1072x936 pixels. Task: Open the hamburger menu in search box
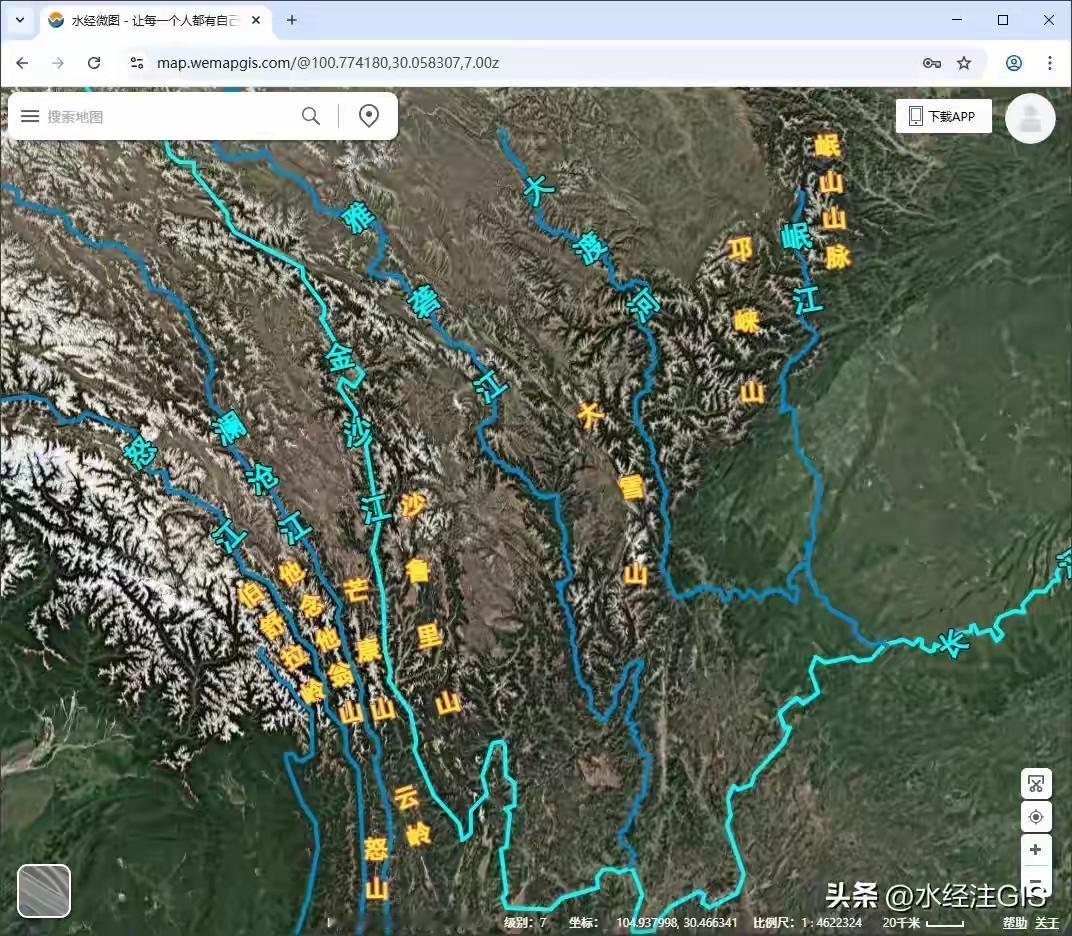(x=30, y=116)
